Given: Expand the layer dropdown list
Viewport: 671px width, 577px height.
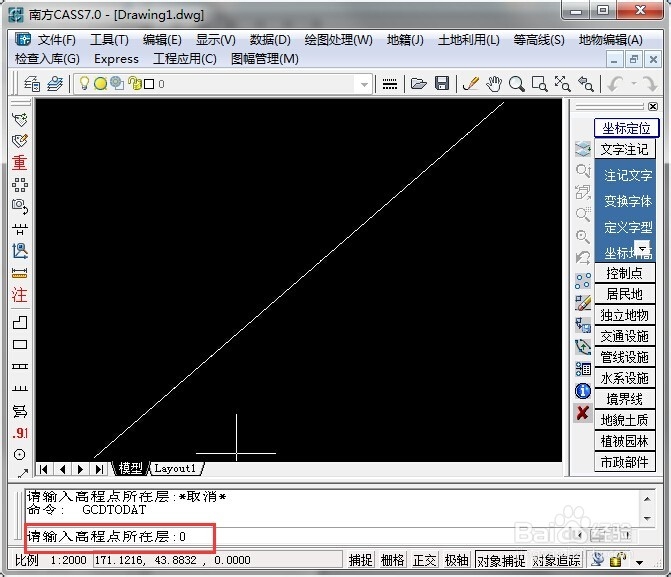Looking at the screenshot, I should pos(364,84).
